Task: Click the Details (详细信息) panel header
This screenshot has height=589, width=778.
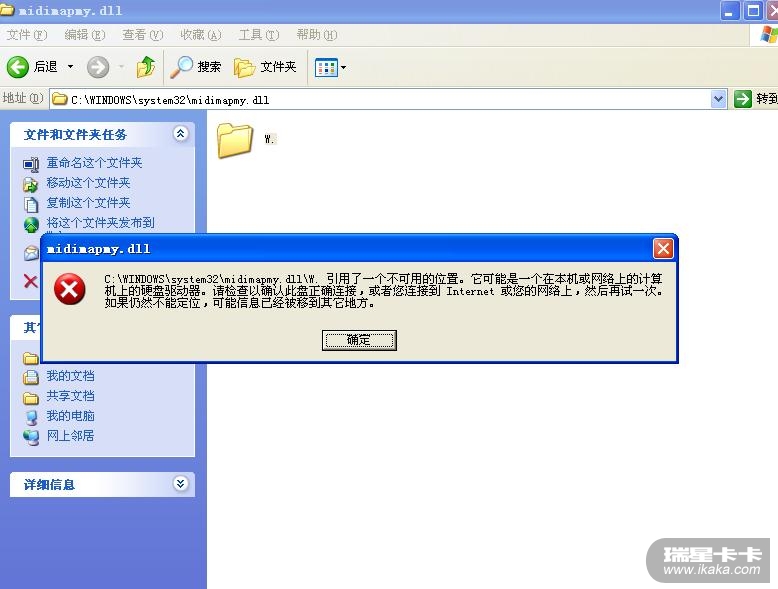Action: 102,484
